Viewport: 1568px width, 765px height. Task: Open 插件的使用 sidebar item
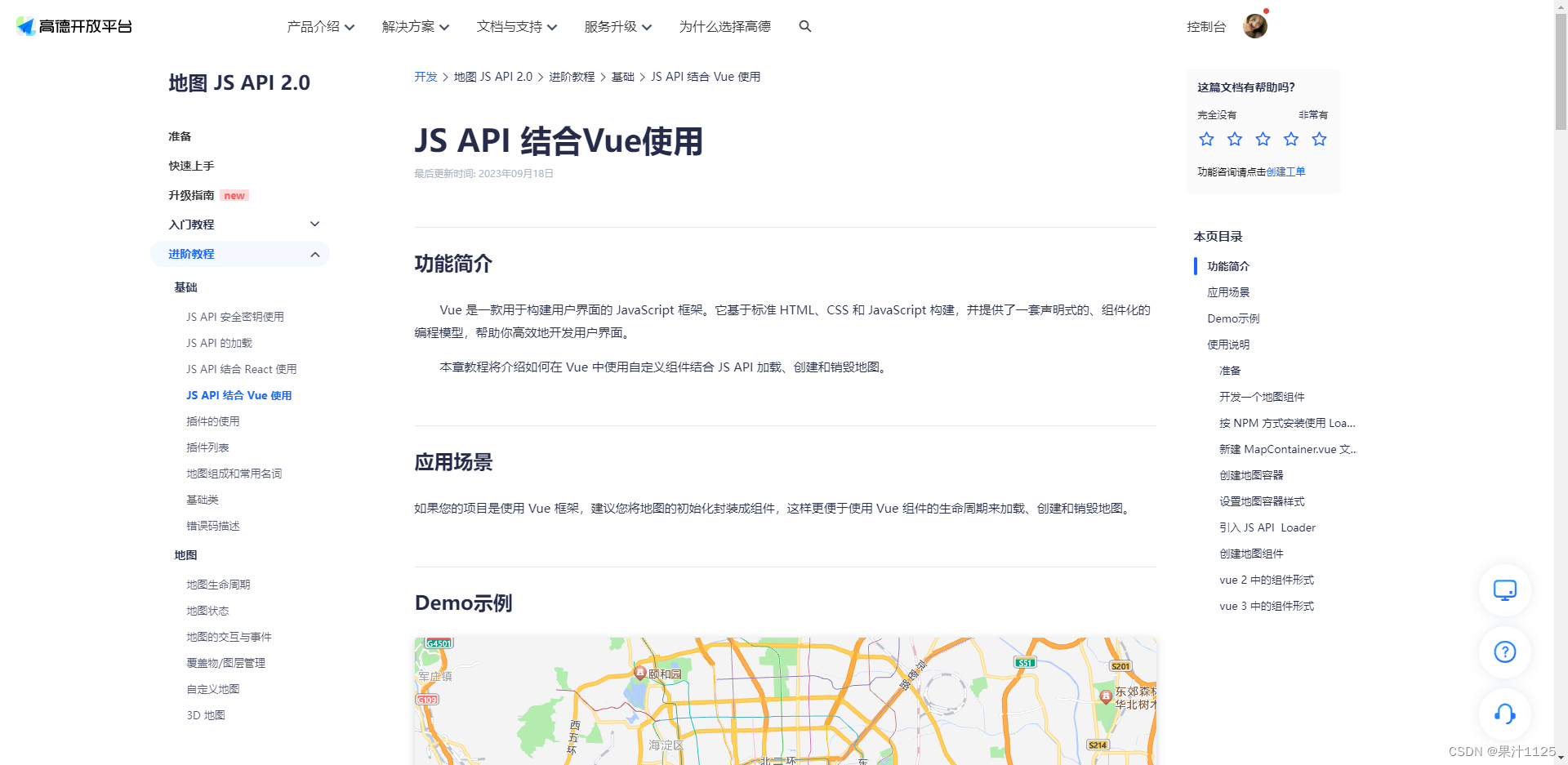pos(213,421)
